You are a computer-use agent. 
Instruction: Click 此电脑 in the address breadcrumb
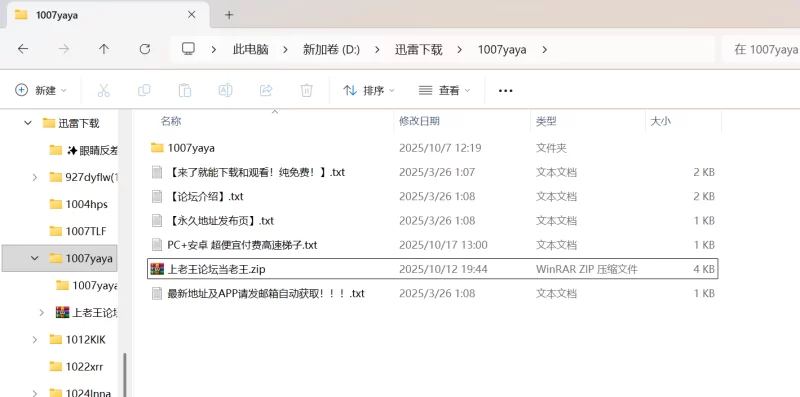pyautogui.click(x=251, y=49)
